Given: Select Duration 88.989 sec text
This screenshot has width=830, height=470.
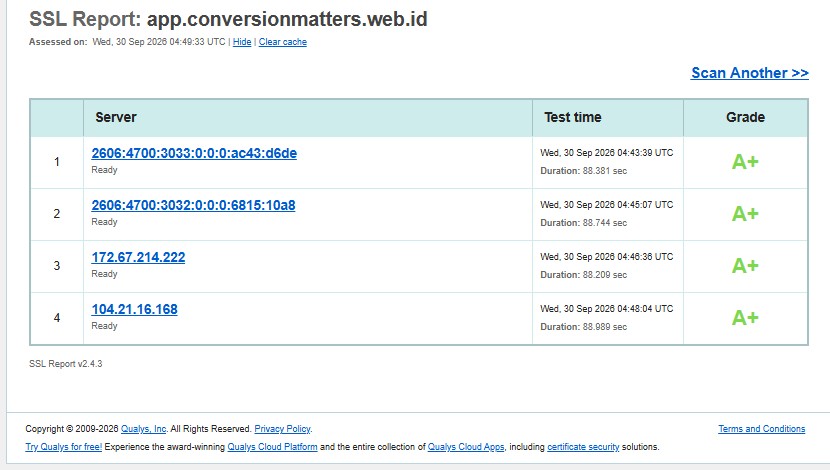Looking at the screenshot, I should pos(583,327).
